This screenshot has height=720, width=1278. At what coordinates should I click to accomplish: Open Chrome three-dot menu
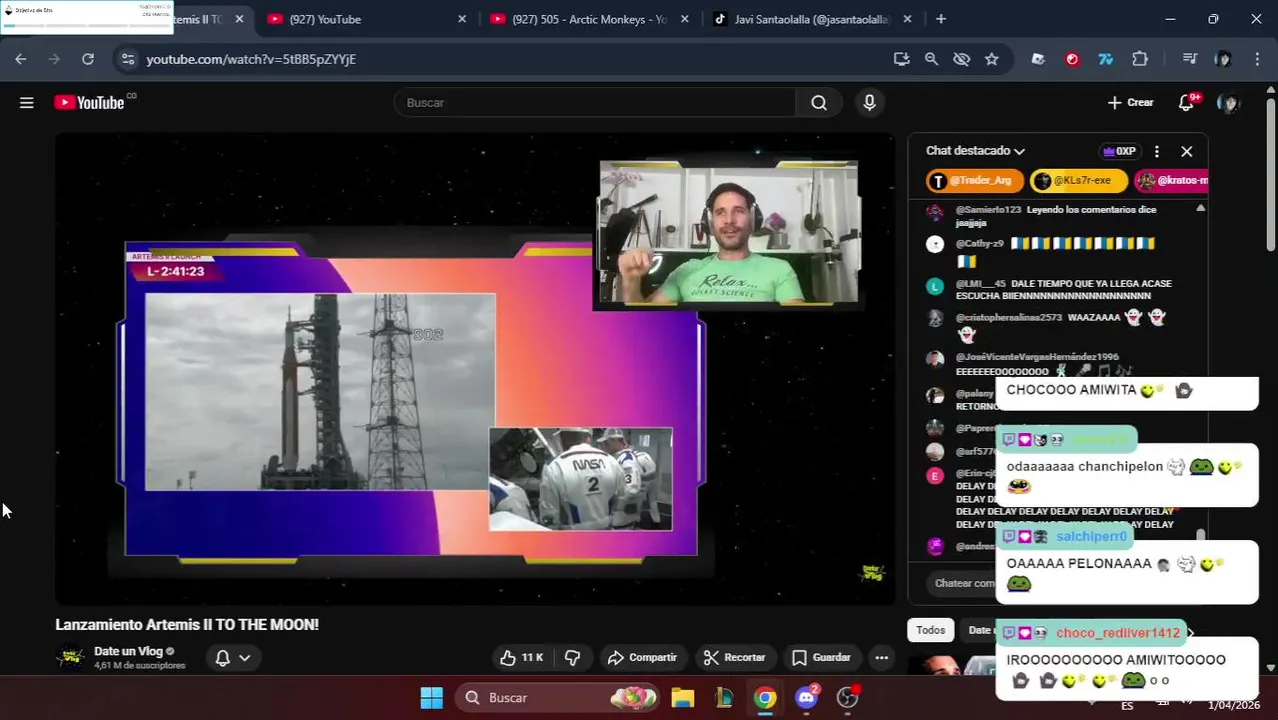coord(1257,59)
